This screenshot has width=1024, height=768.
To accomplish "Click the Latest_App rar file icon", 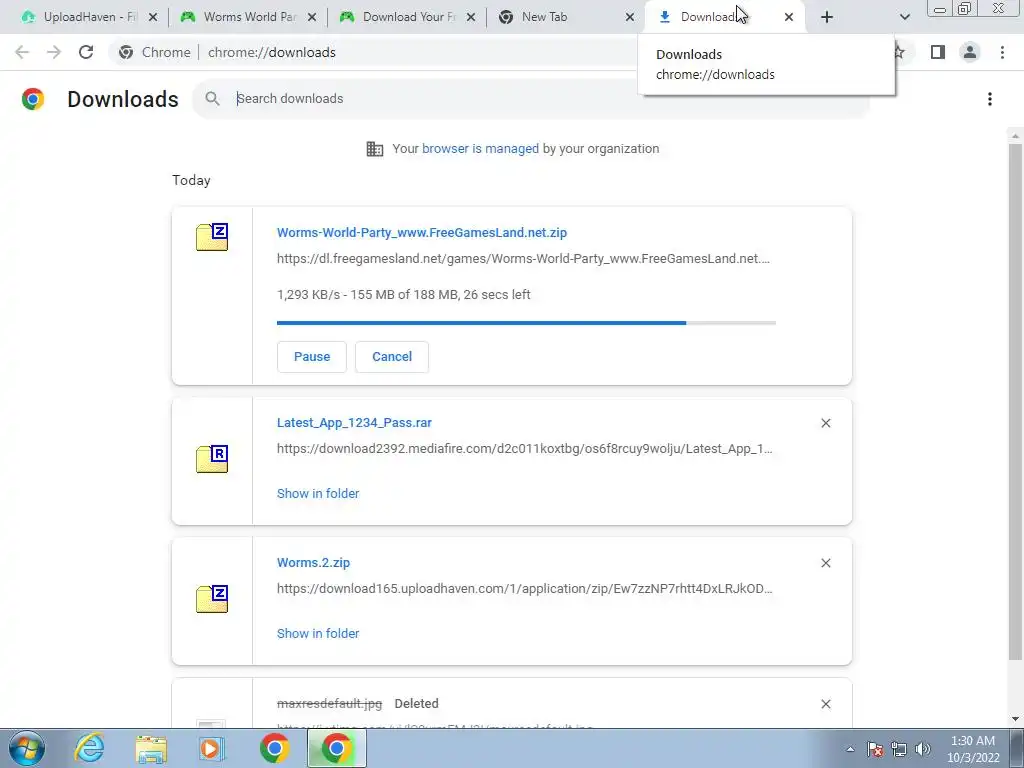I will (212, 458).
